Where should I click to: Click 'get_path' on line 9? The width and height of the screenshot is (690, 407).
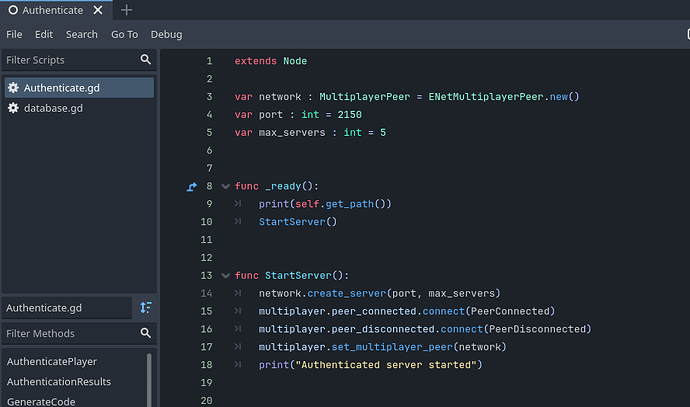[349, 204]
